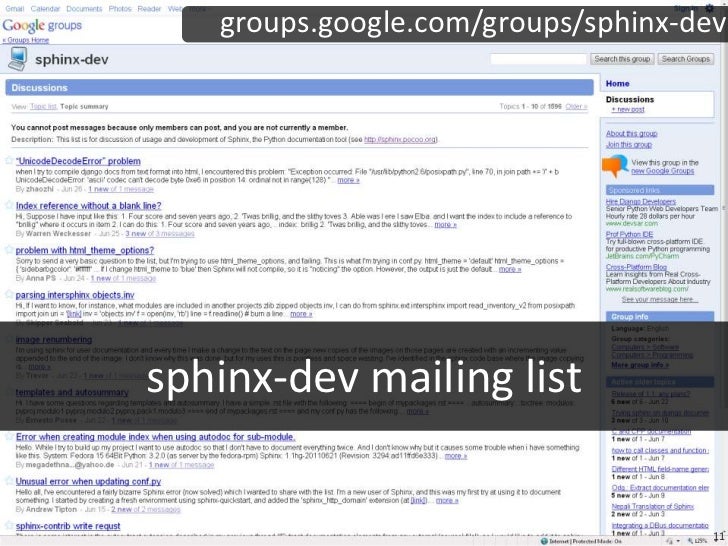Select Home in the right sidebar

click(x=618, y=84)
